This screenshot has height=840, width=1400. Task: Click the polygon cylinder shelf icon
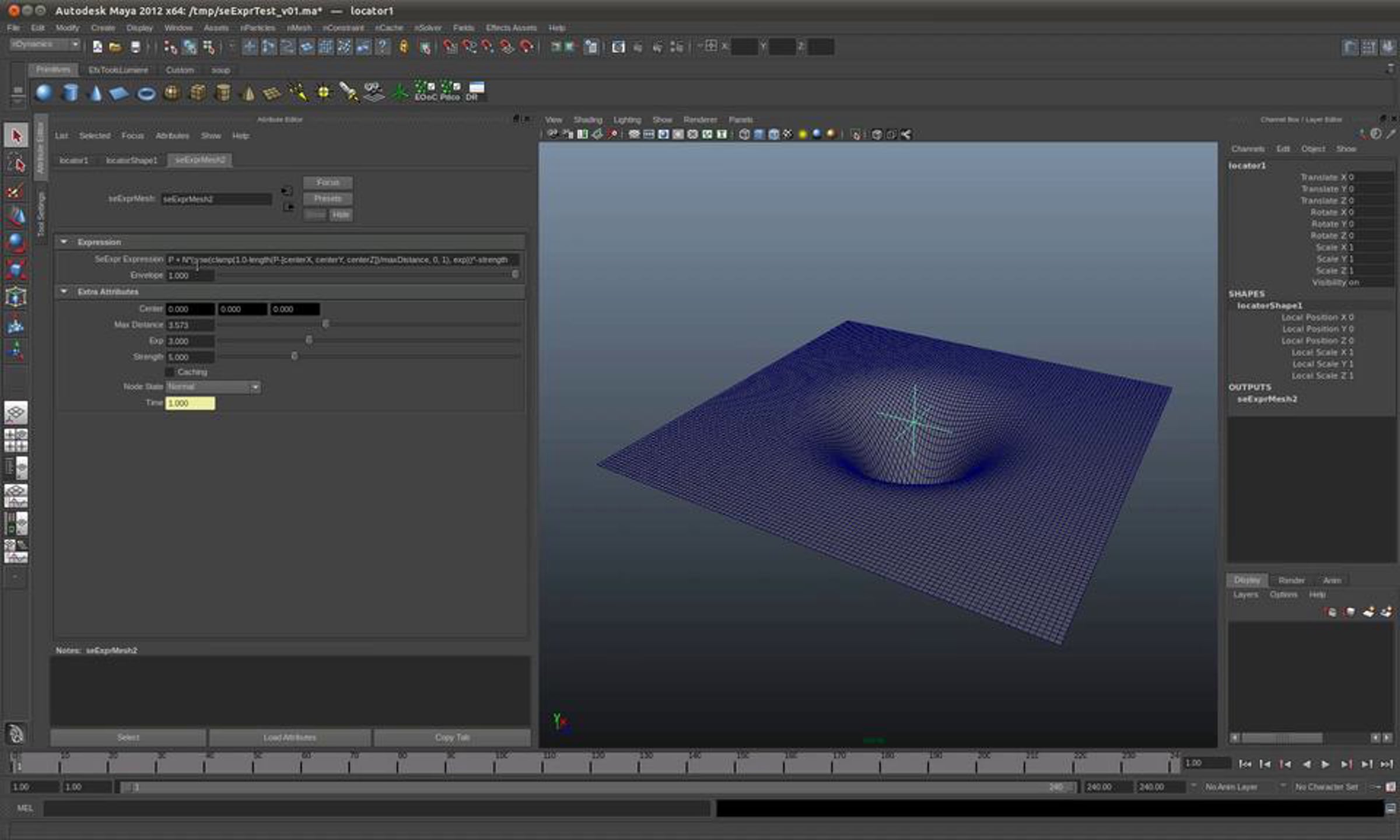70,93
